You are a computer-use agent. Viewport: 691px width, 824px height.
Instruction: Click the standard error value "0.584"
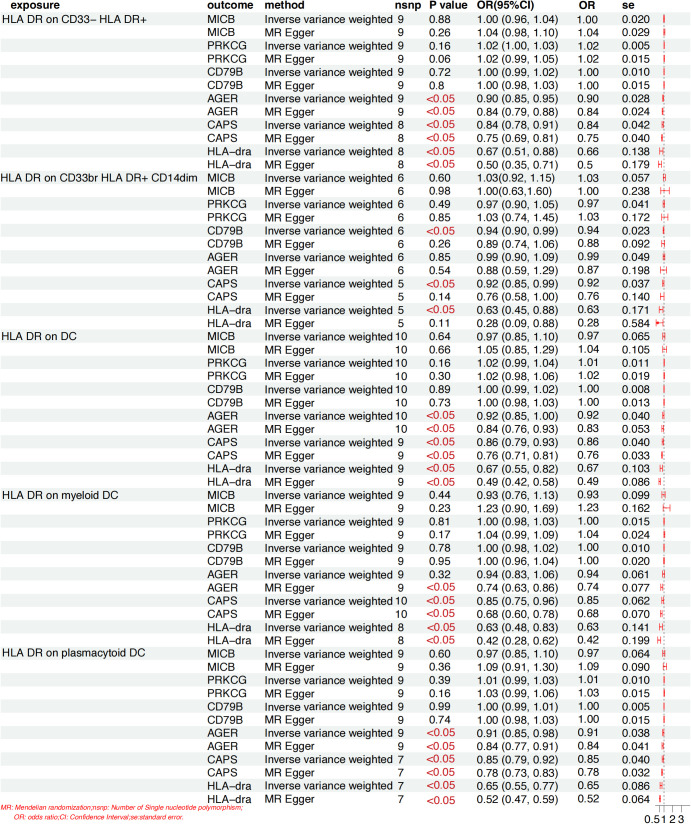(x=636, y=323)
